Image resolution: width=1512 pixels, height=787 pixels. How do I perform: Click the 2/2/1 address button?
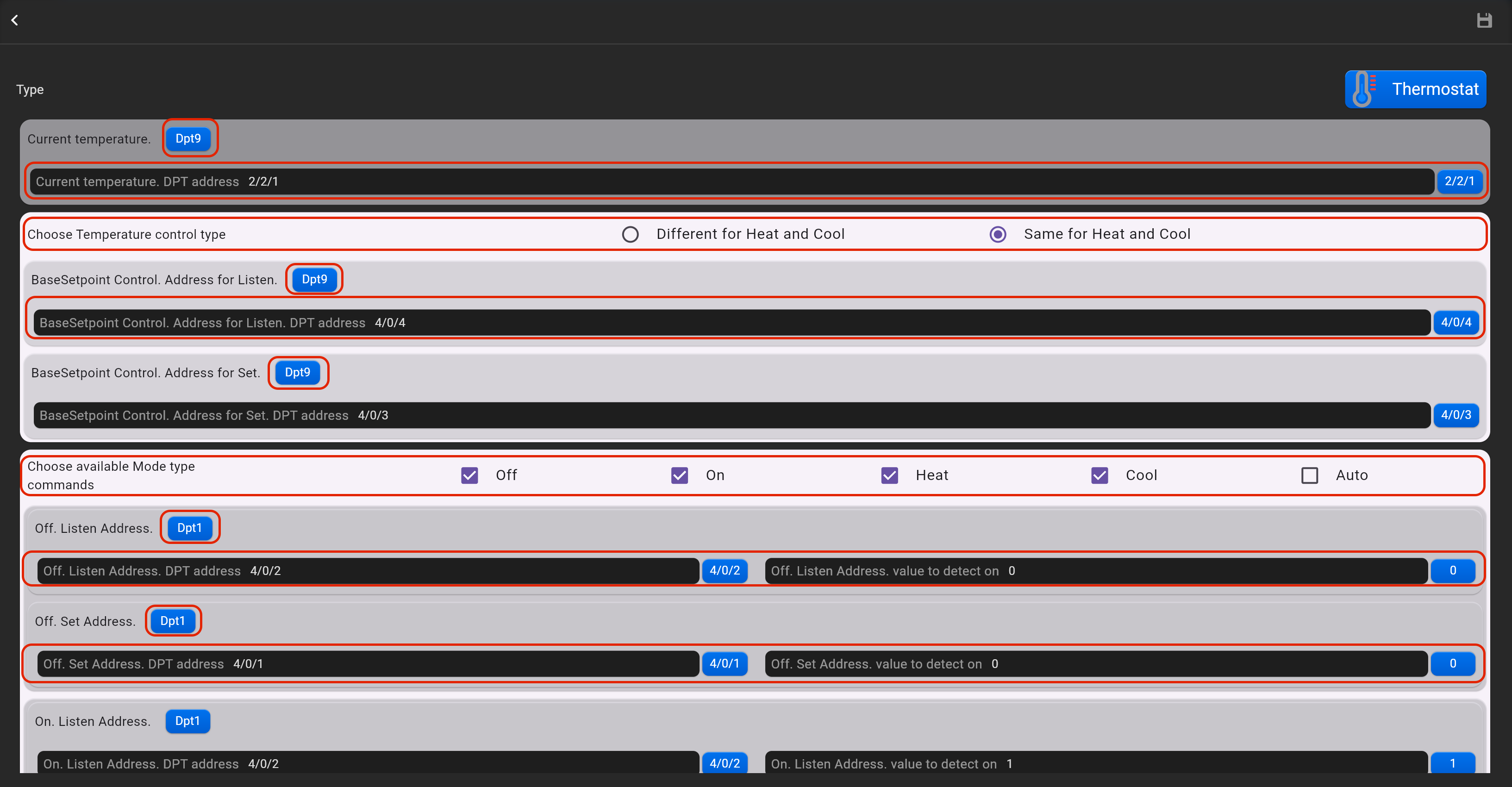[1459, 181]
